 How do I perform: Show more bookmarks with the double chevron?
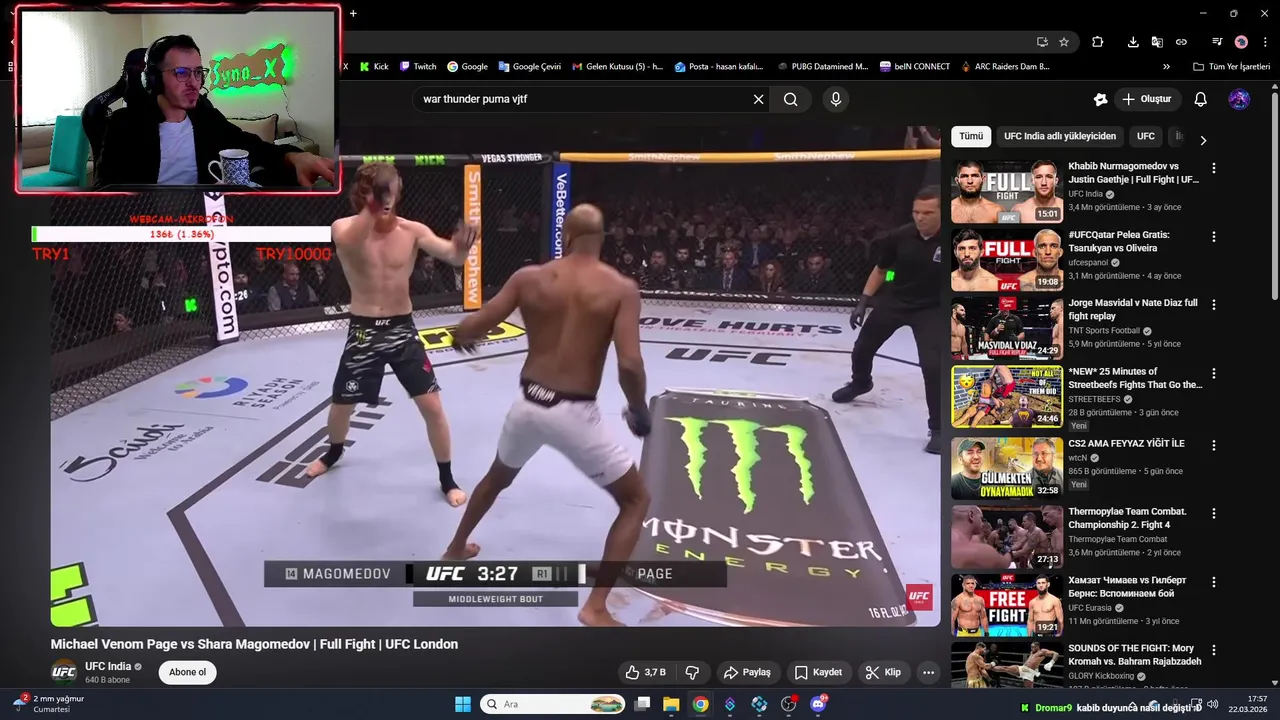pyautogui.click(x=1166, y=66)
